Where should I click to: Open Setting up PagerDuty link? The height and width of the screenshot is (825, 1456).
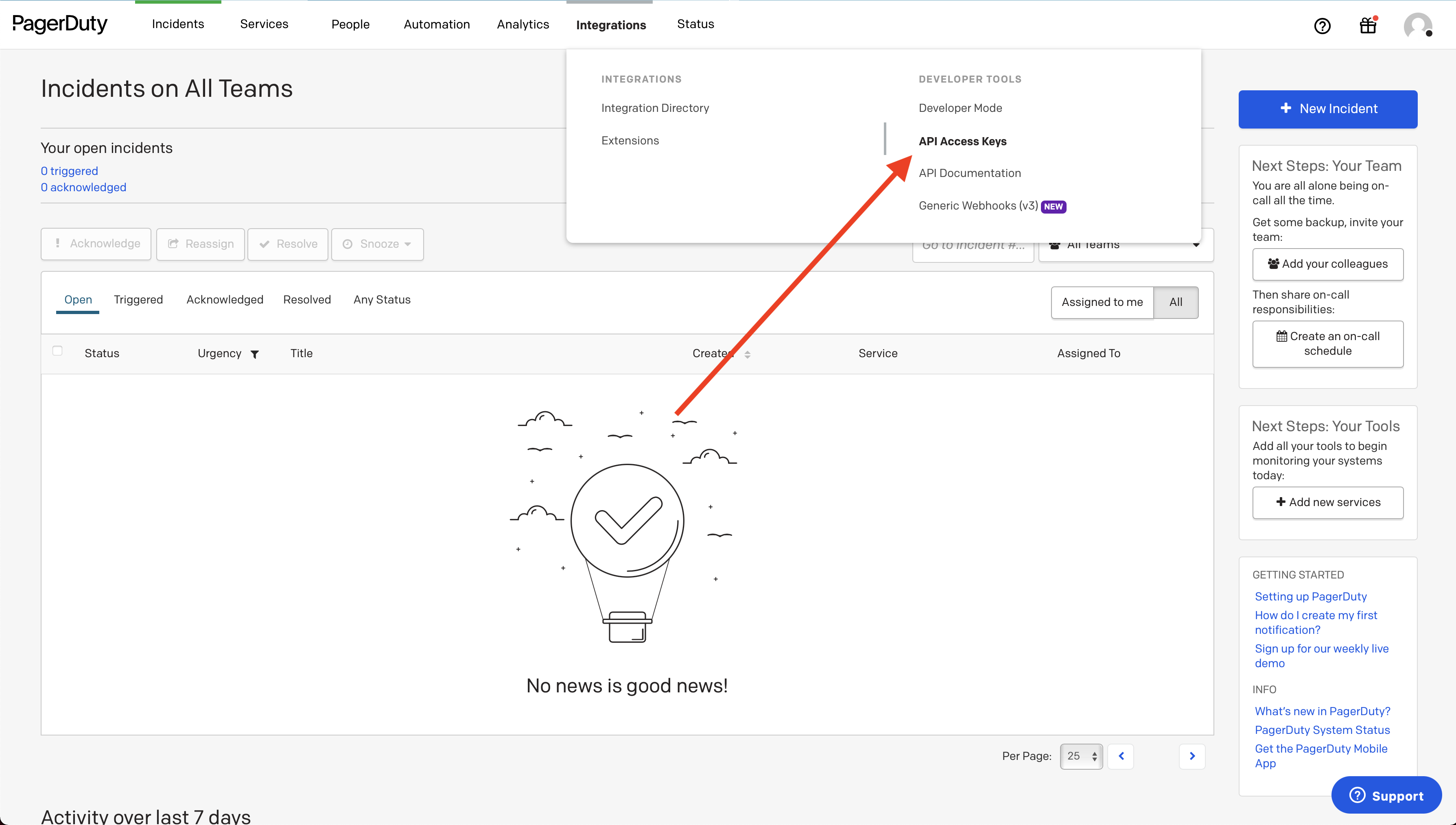click(1310, 597)
